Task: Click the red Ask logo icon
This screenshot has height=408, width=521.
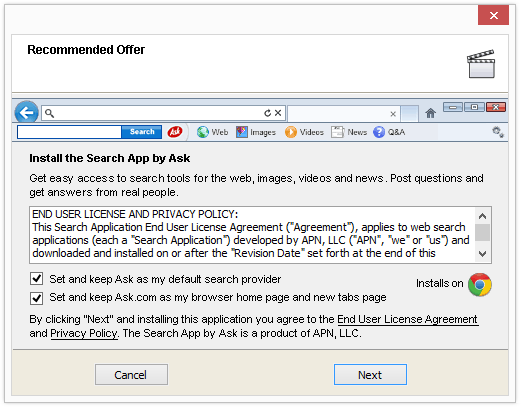Action: click(x=175, y=132)
